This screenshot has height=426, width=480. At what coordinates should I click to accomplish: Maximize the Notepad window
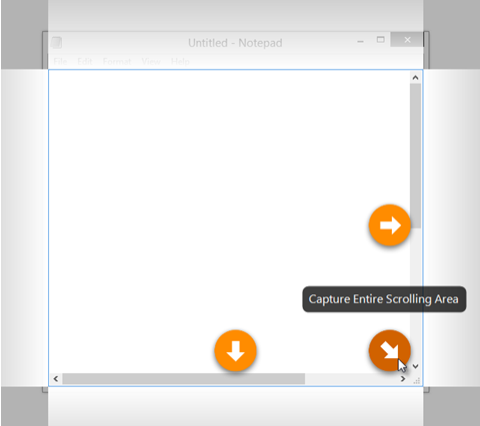coord(380,40)
